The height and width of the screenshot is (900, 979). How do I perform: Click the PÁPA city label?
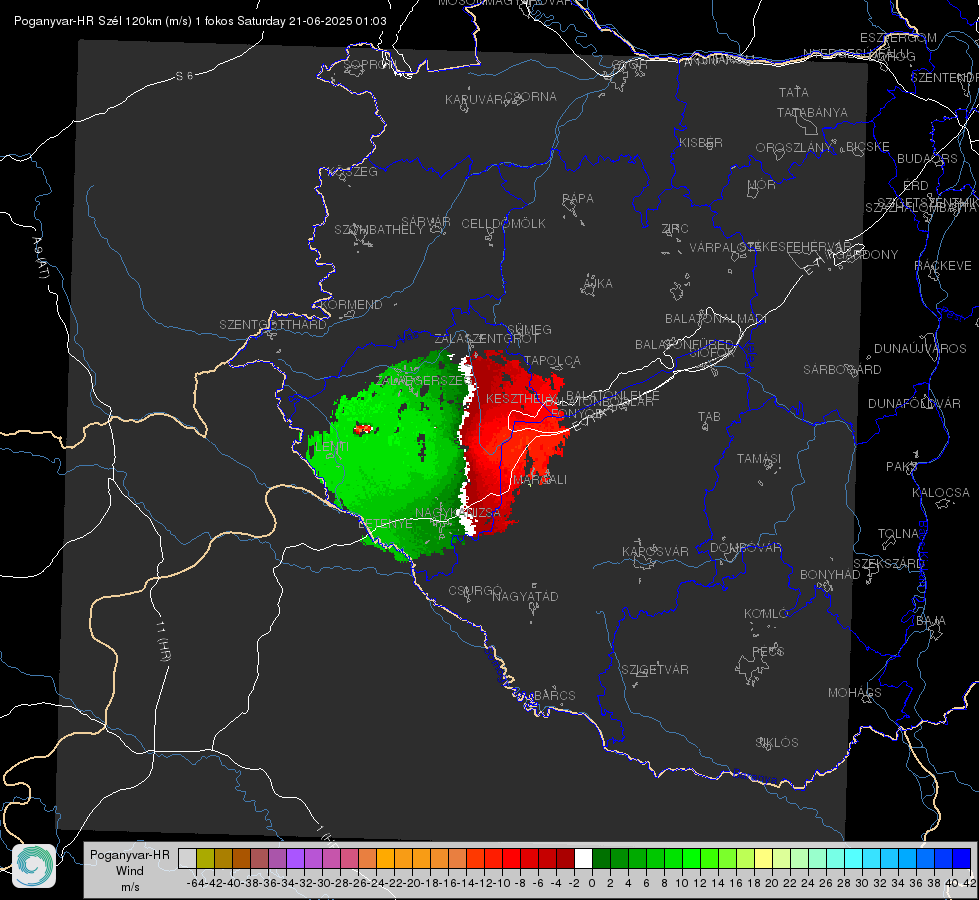click(x=578, y=199)
